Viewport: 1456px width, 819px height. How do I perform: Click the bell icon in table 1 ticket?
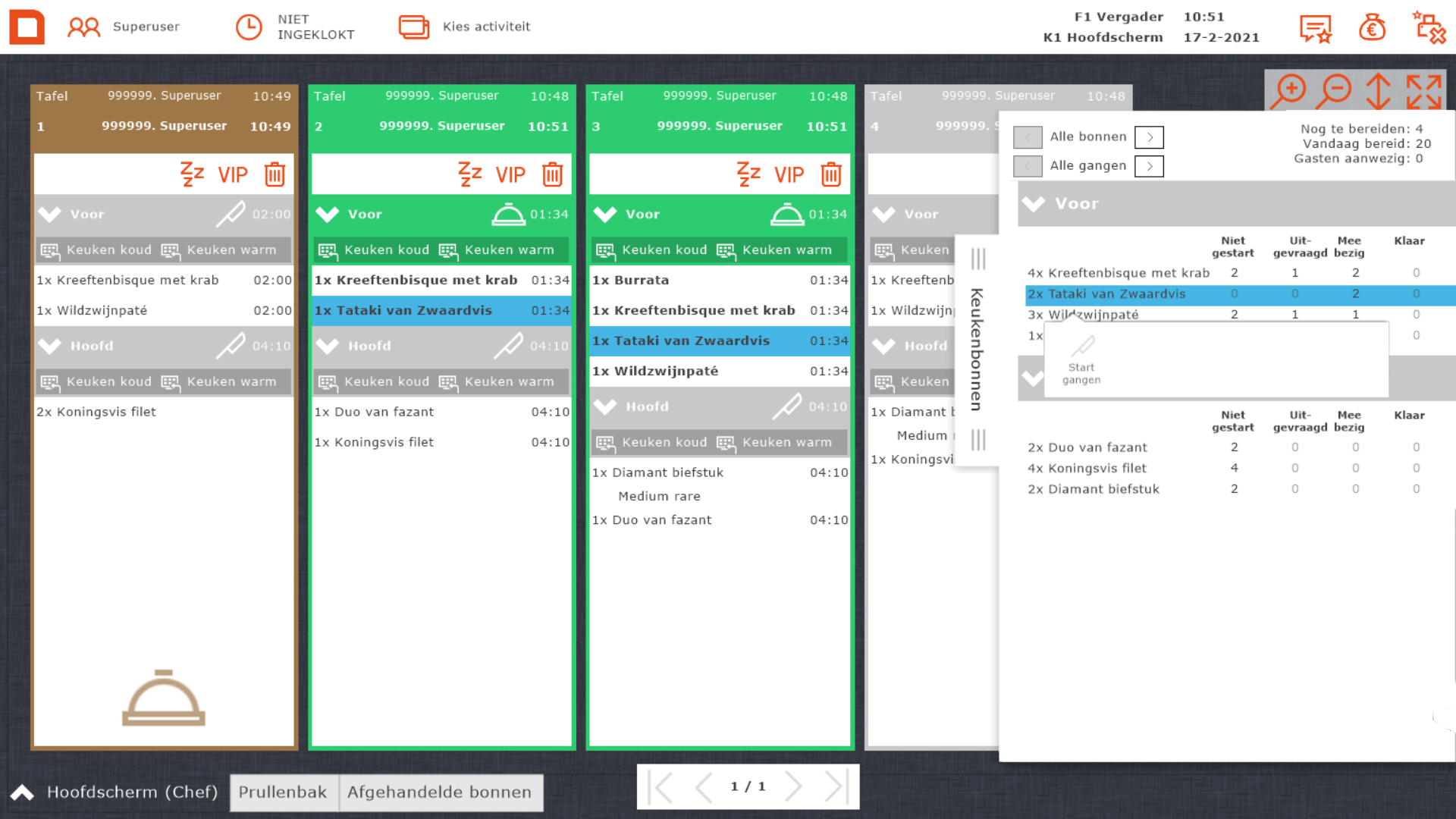(164, 698)
